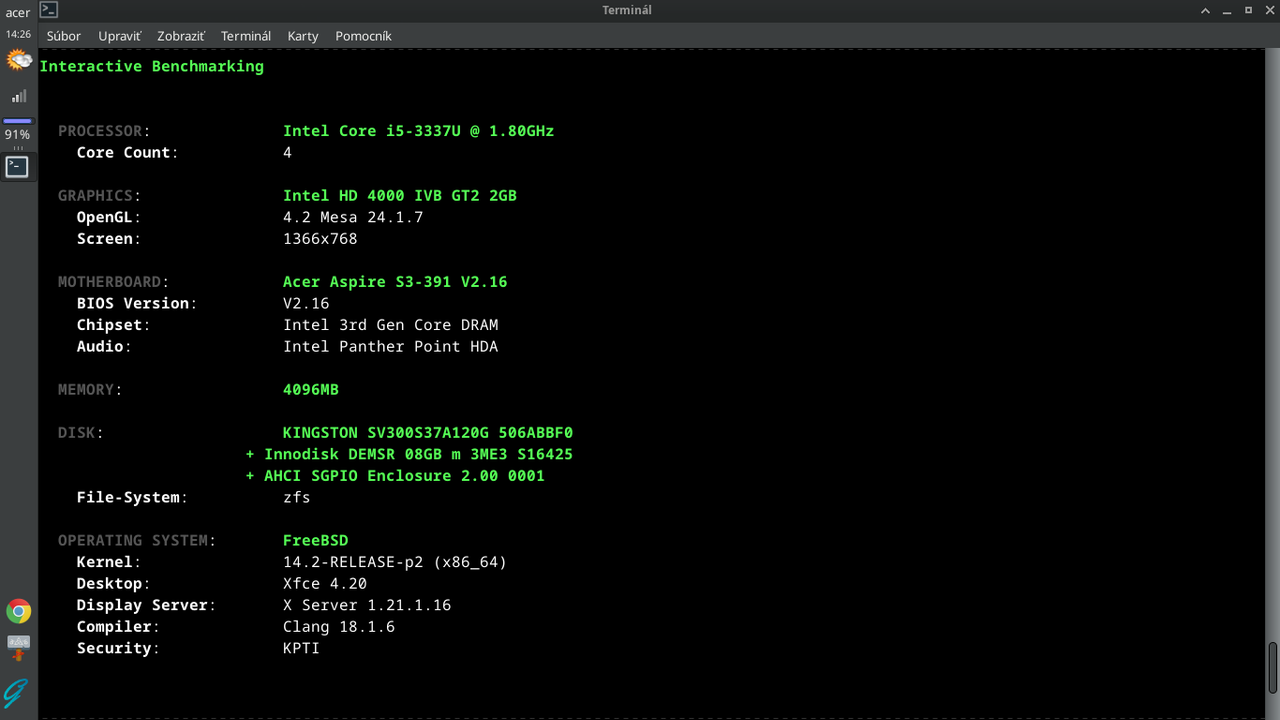Viewport: 1280px width, 720px height.
Task: Click the 'Acer Aspire S3-391 V2.16' text
Action: click(x=395, y=282)
